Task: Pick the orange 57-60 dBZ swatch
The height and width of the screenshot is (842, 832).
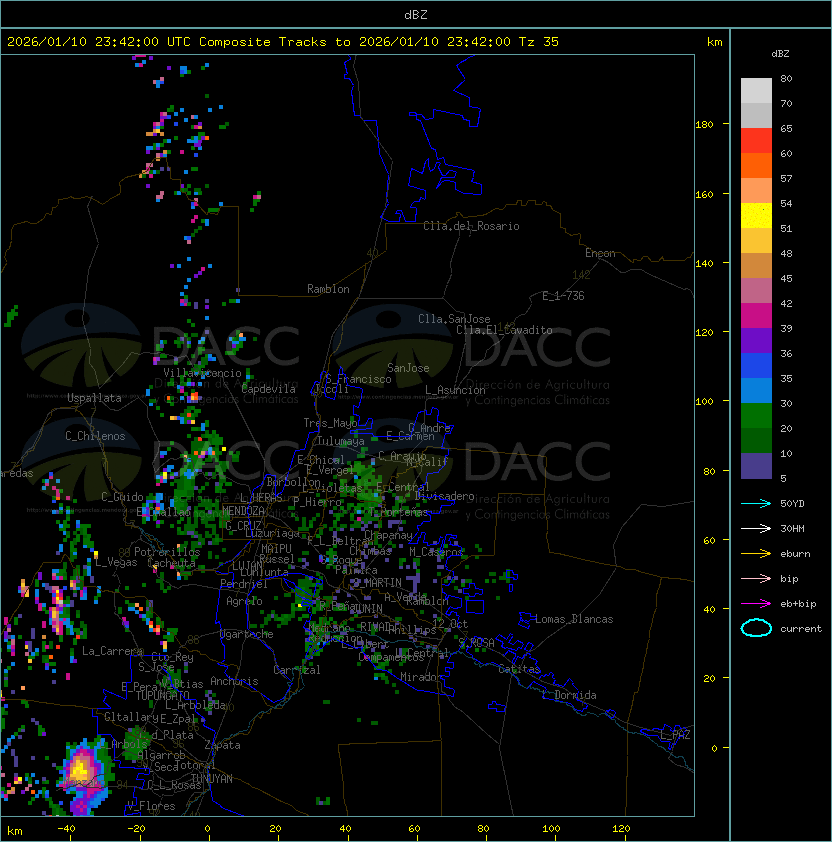Action: click(756, 165)
